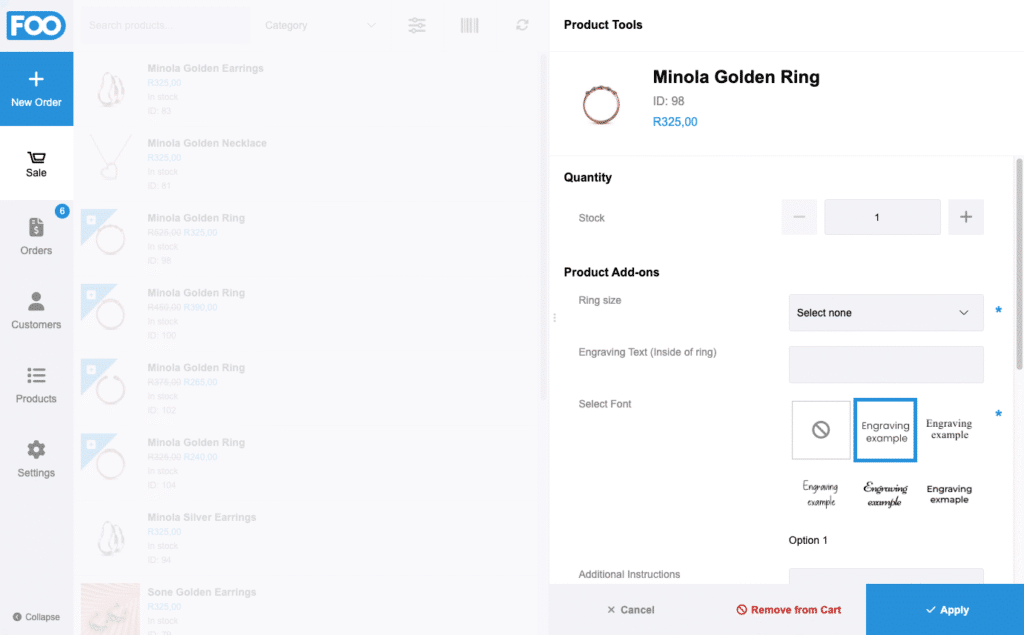Expand the Ring size dropdown
The width and height of the screenshot is (1024, 635).
[885, 313]
